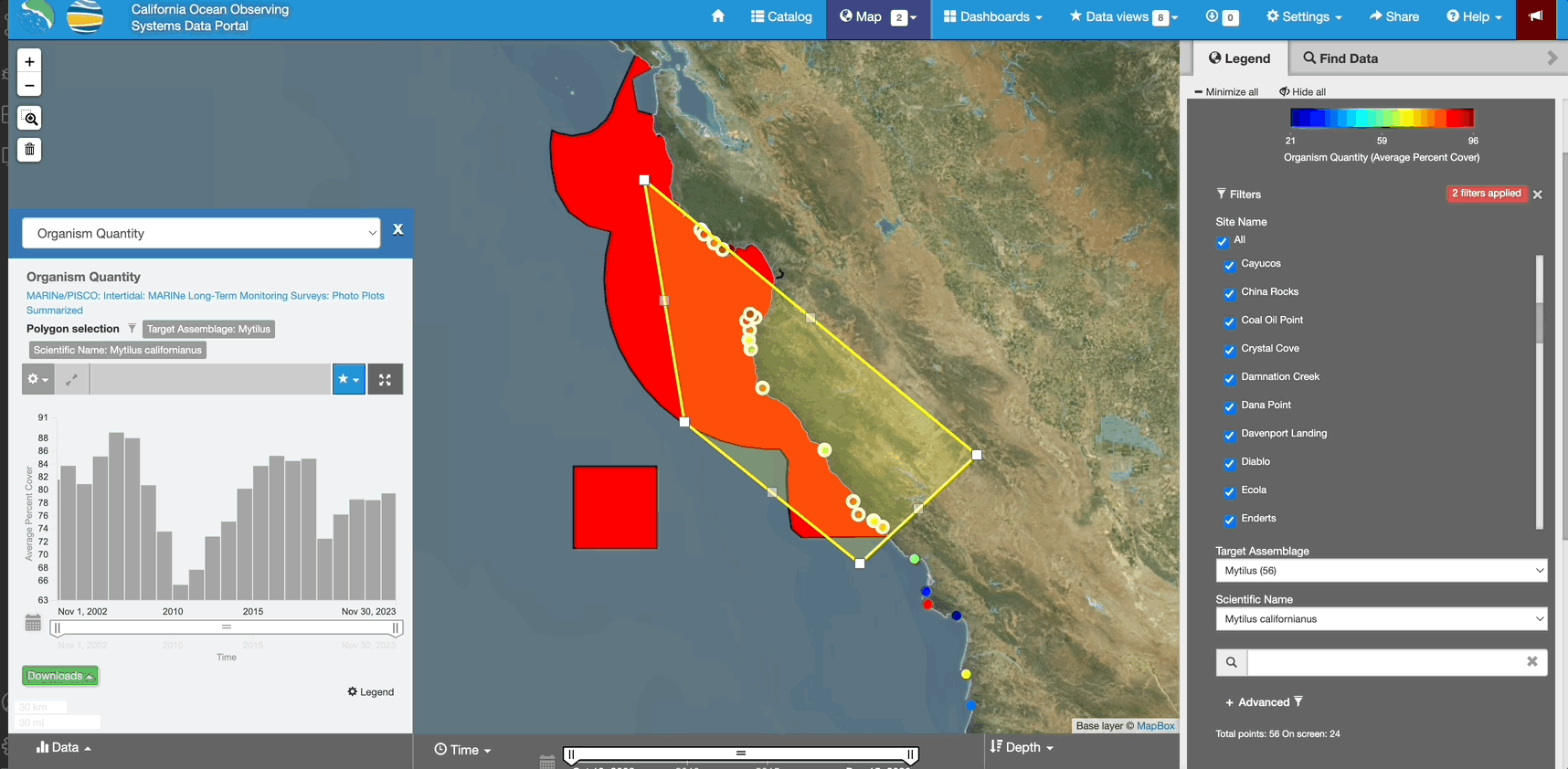Clear the site search field
Screen dimensions: 1568x769
tap(1531, 661)
